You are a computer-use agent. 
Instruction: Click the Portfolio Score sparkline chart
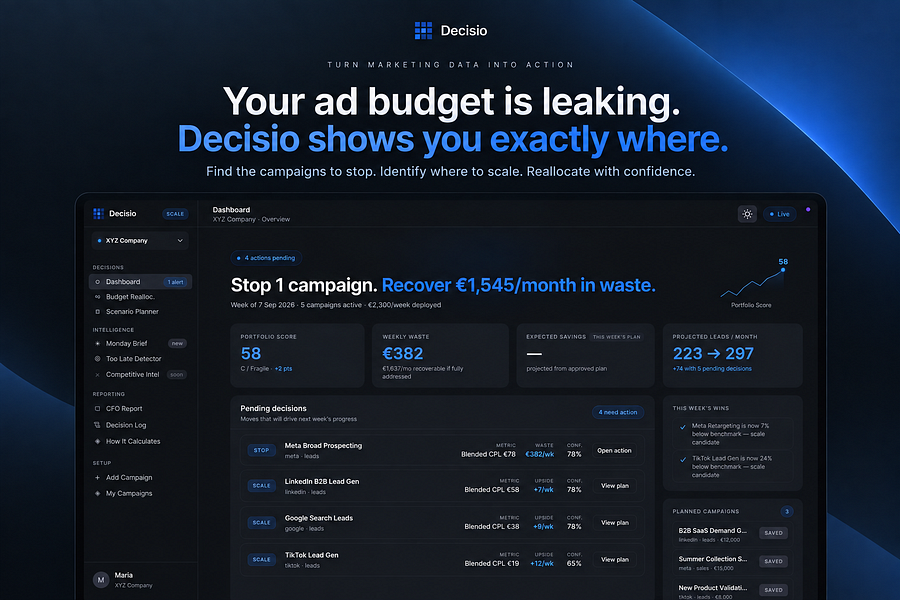pyautogui.click(x=752, y=282)
